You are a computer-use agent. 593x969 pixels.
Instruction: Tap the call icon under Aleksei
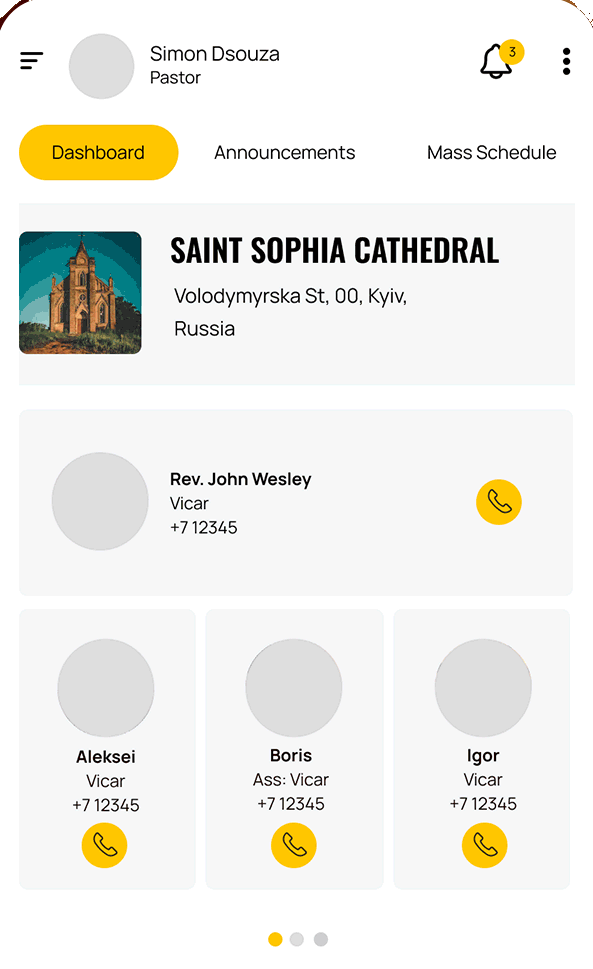(104, 845)
